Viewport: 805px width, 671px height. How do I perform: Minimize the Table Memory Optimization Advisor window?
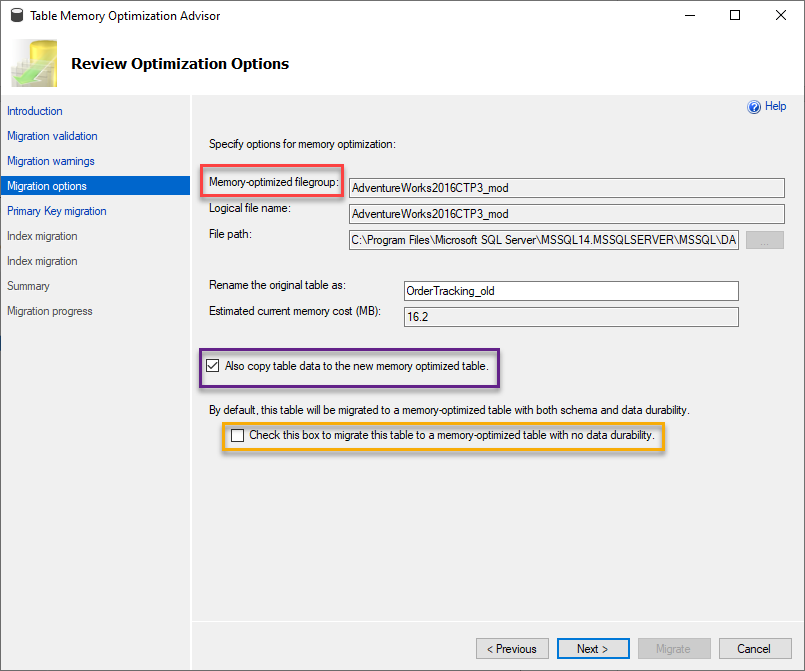coord(689,15)
